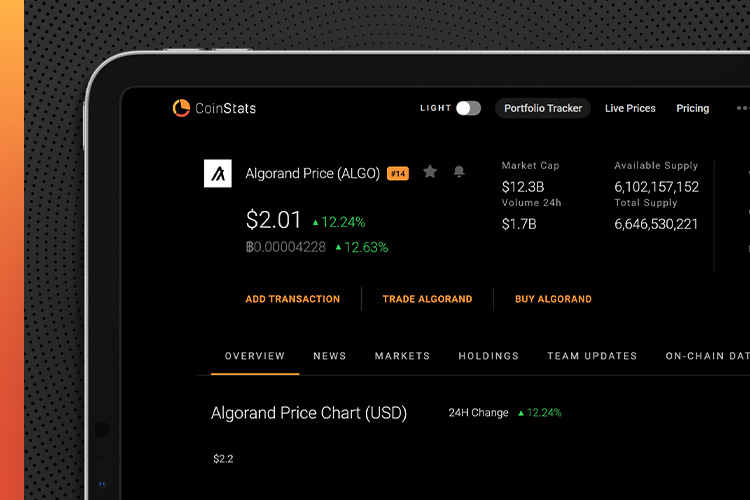The image size is (750, 500).
Task: Click the ฿0.00004228 BTC price
Action: pos(286,247)
